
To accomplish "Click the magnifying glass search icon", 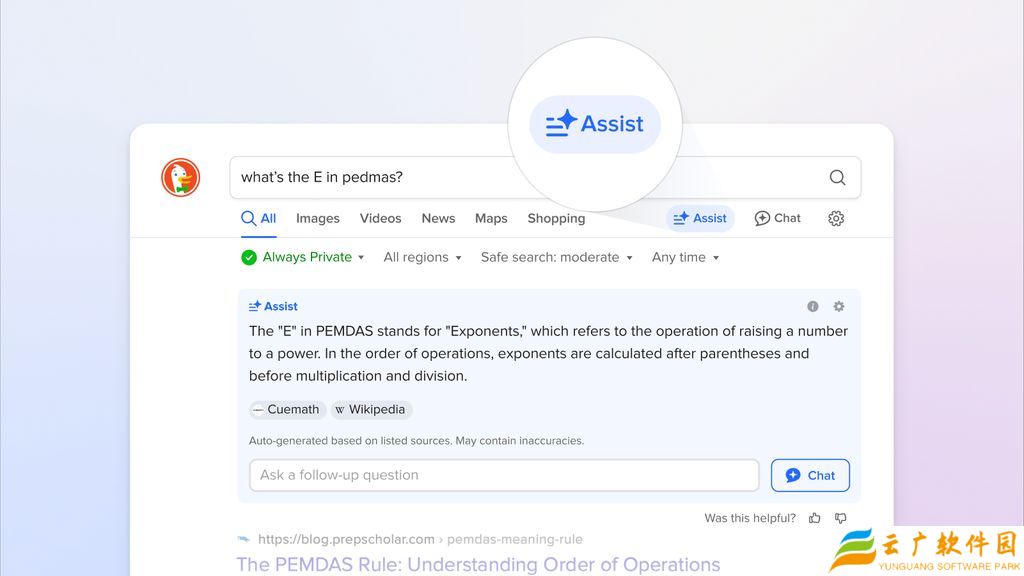I will click(x=837, y=178).
